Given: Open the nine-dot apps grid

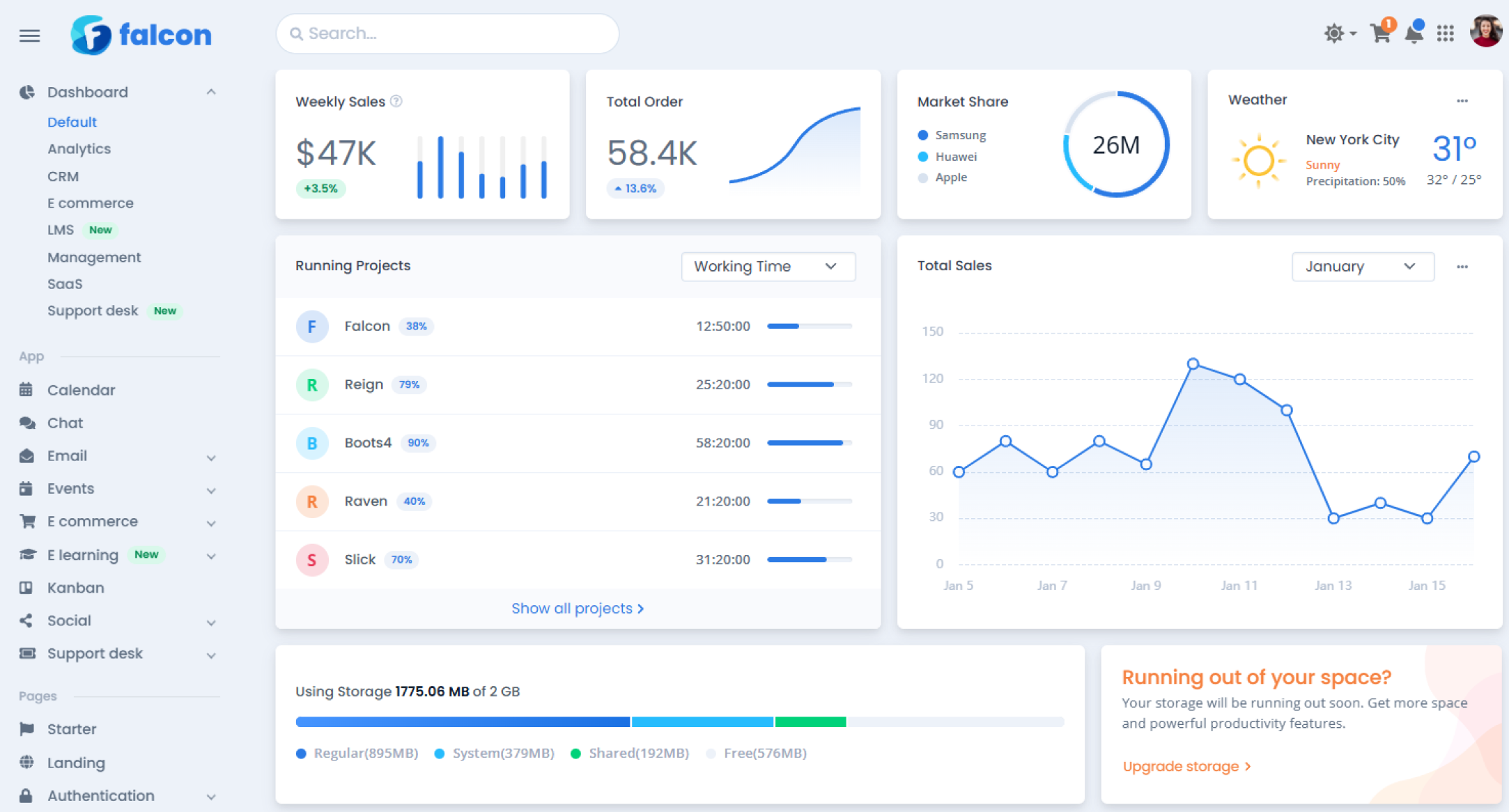Looking at the screenshot, I should [1446, 33].
